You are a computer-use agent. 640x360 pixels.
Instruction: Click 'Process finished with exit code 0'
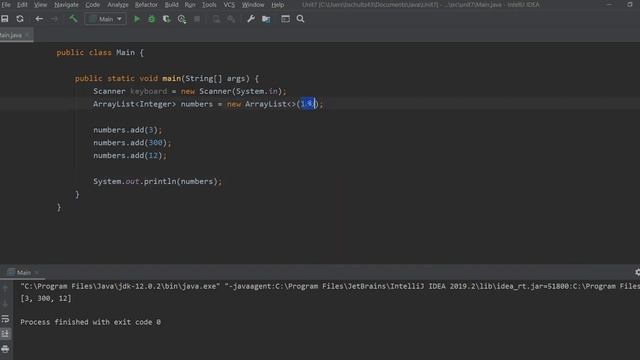point(90,322)
